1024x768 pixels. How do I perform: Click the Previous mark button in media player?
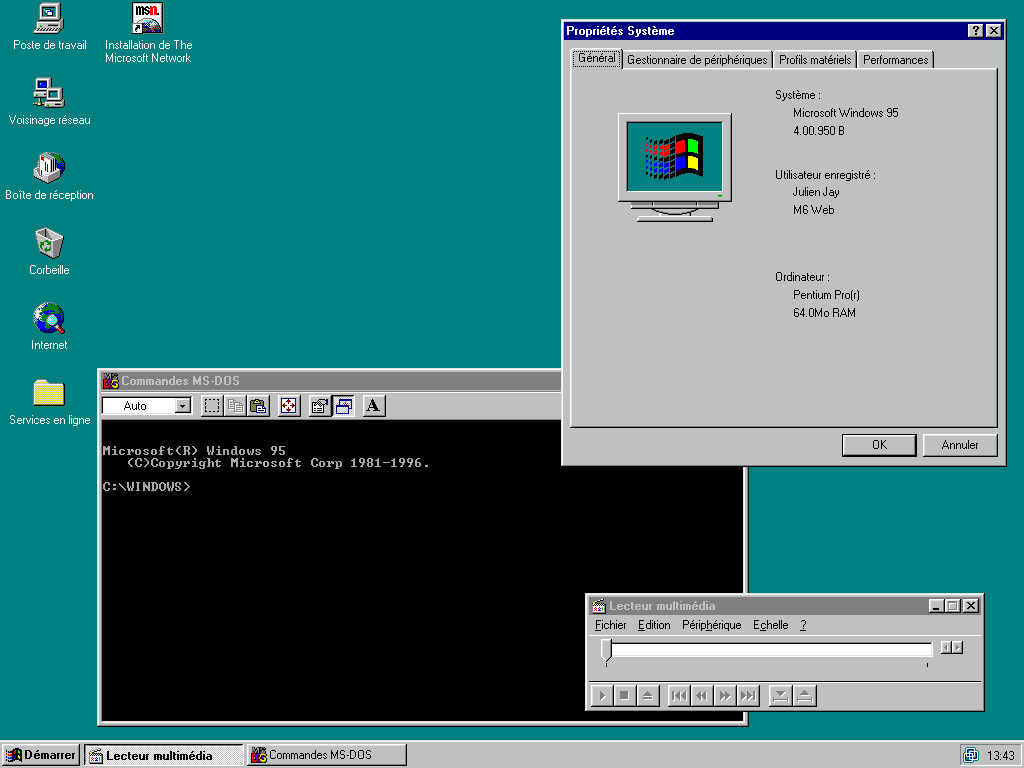pos(679,696)
